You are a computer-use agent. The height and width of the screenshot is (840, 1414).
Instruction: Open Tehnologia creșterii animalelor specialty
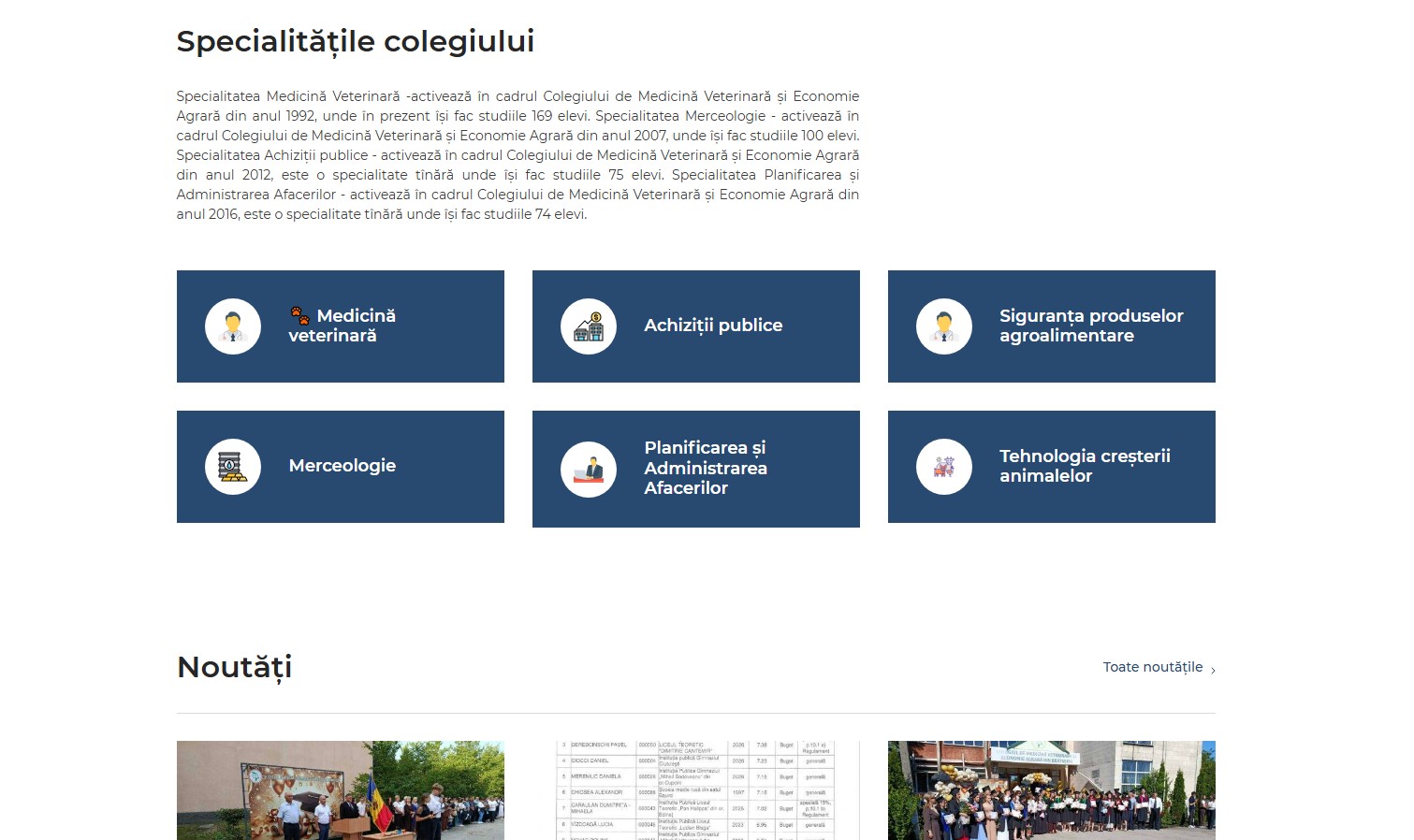1052,467
